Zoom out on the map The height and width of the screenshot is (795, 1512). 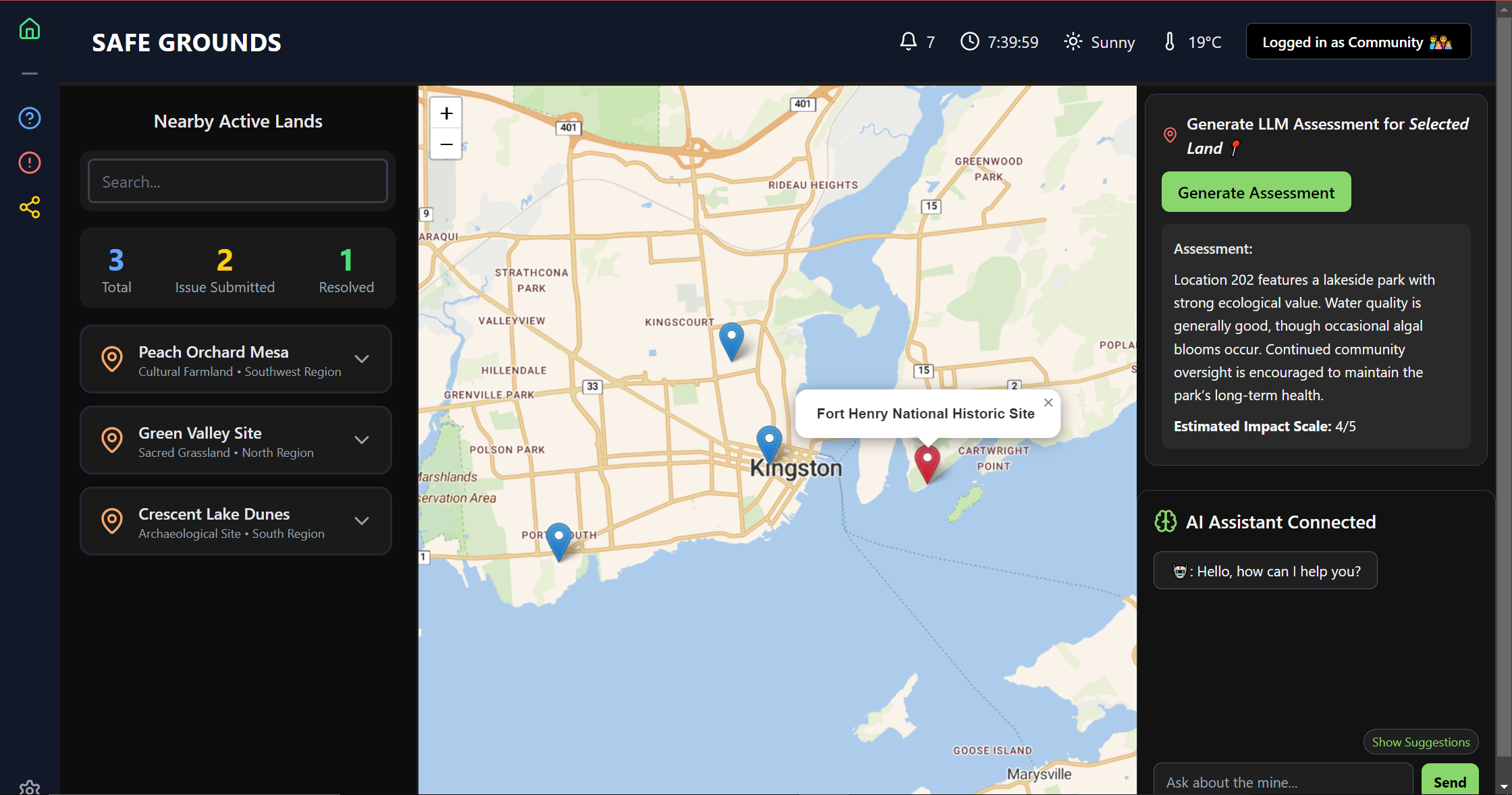click(x=446, y=144)
